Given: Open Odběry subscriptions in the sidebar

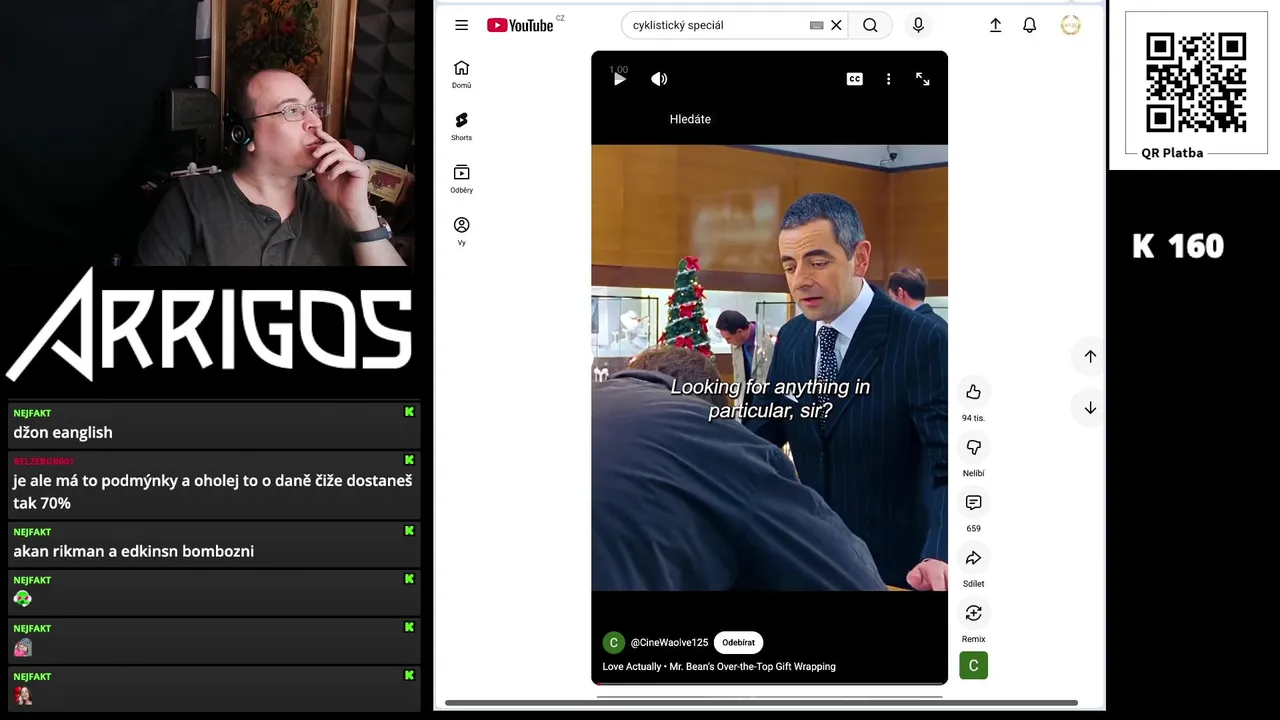Looking at the screenshot, I should pos(461,179).
